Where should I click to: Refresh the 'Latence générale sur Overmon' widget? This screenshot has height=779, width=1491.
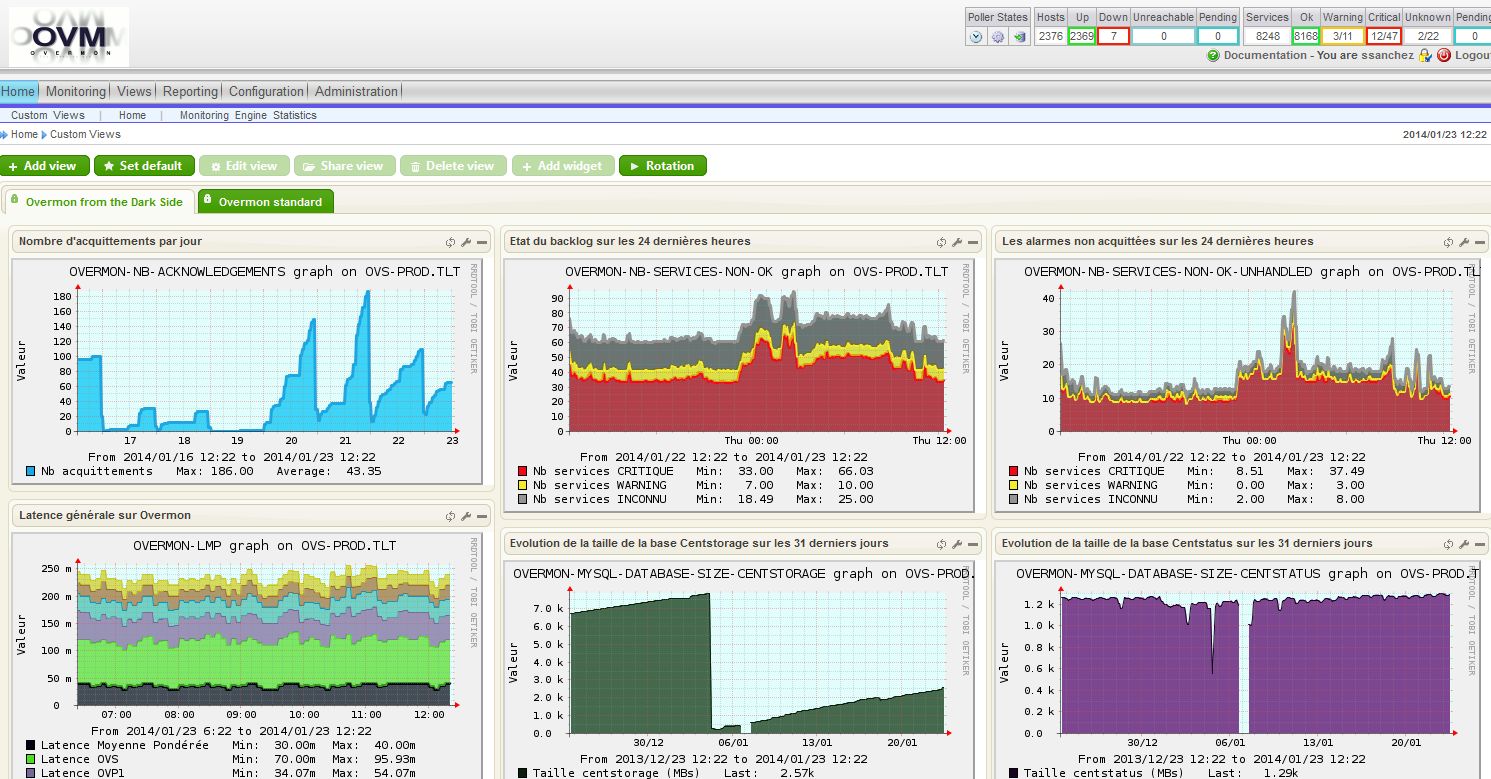pyautogui.click(x=451, y=516)
